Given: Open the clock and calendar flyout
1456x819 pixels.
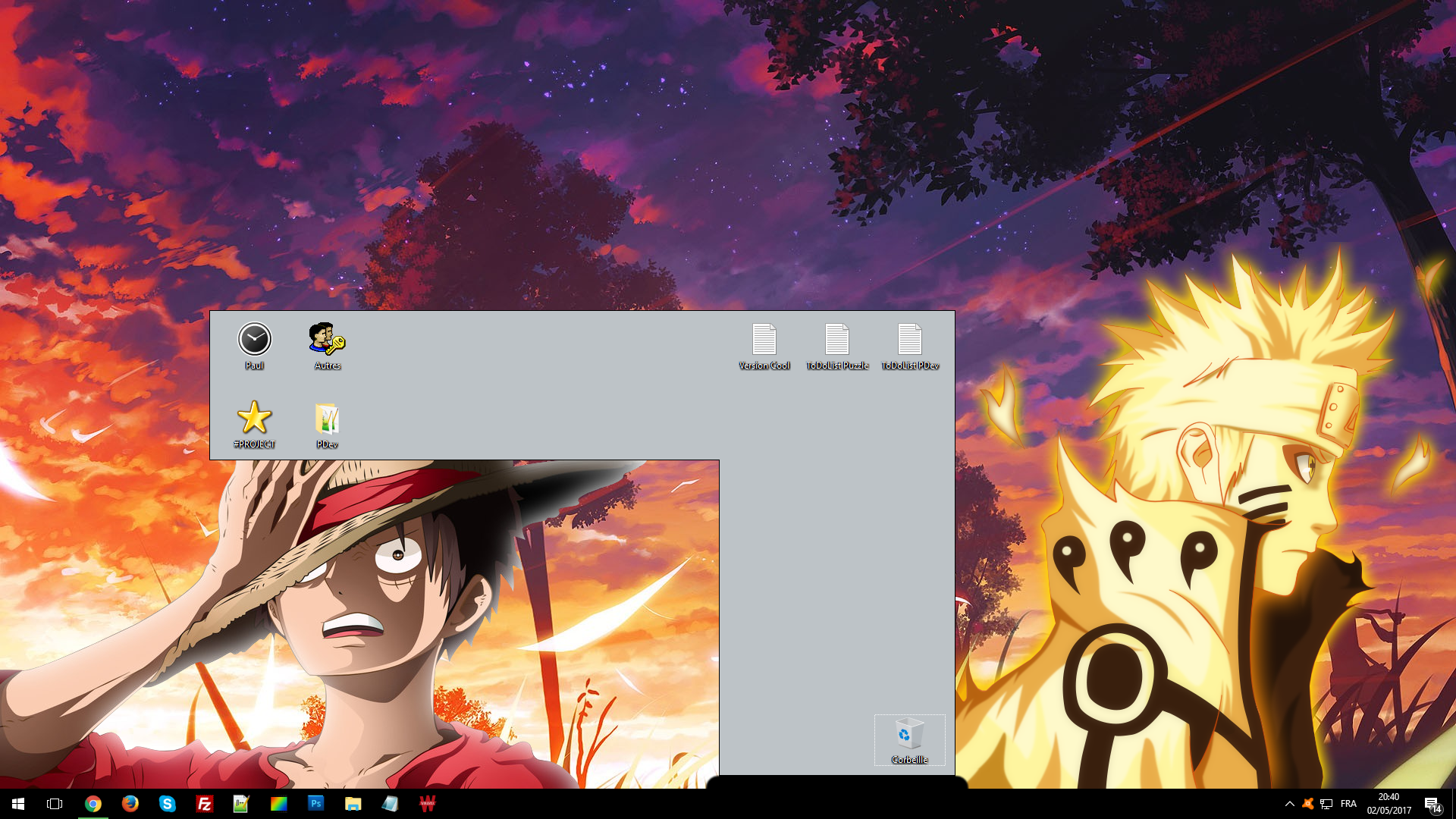Looking at the screenshot, I should (1389, 804).
